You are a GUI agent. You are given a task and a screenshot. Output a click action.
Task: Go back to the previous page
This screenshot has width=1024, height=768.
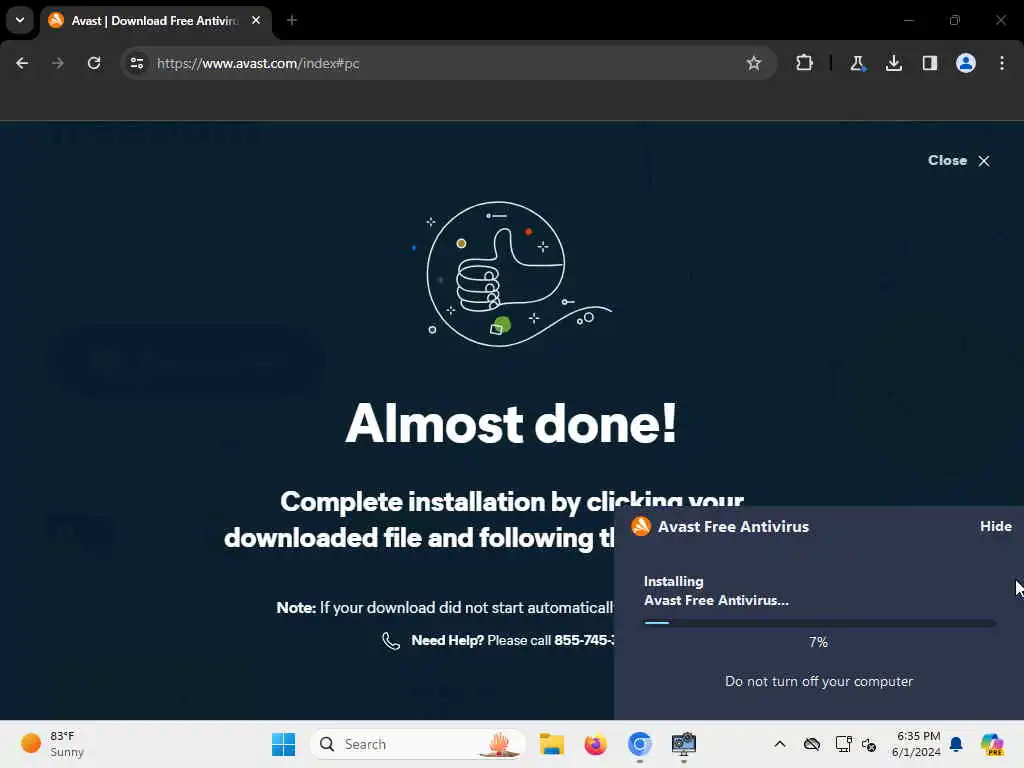[x=22, y=63]
